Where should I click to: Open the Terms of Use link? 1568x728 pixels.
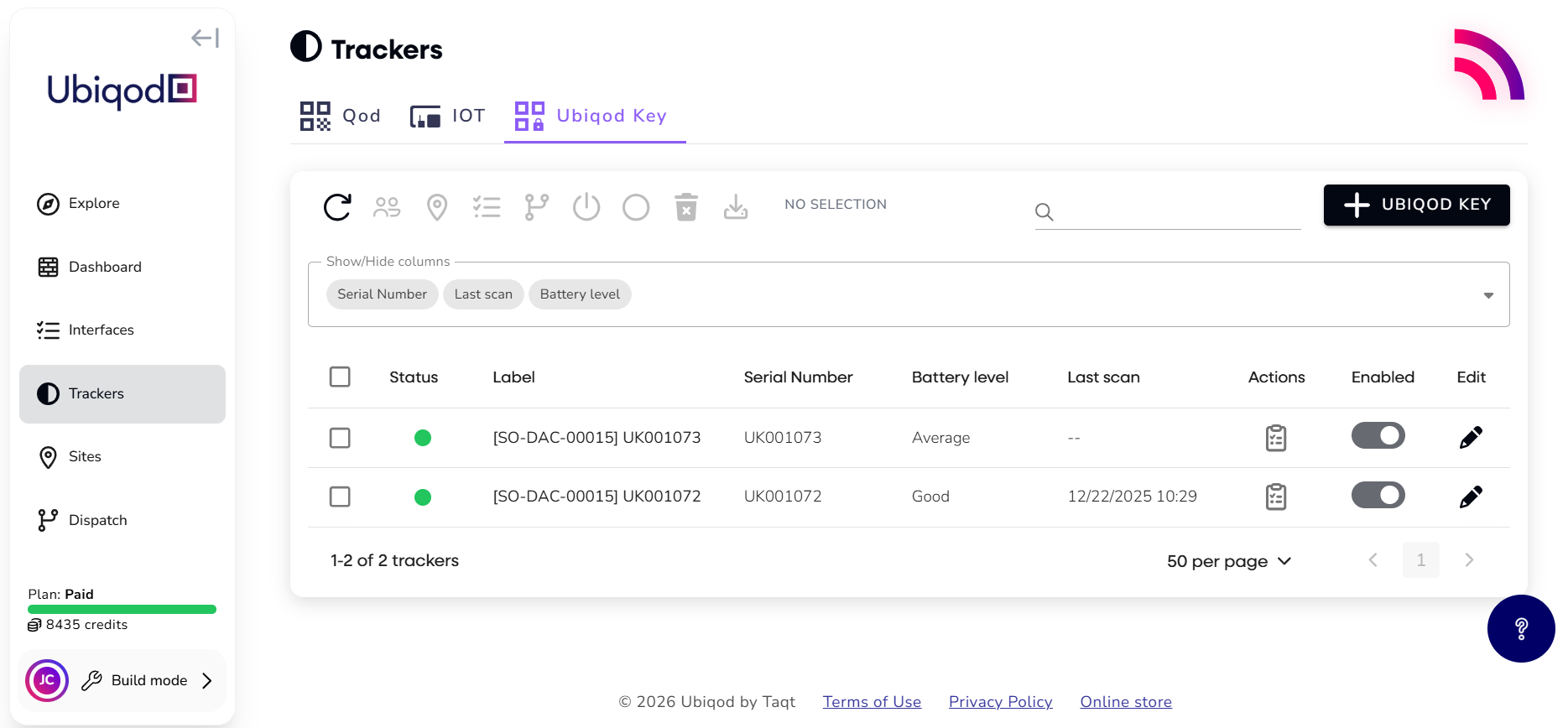pyautogui.click(x=872, y=702)
